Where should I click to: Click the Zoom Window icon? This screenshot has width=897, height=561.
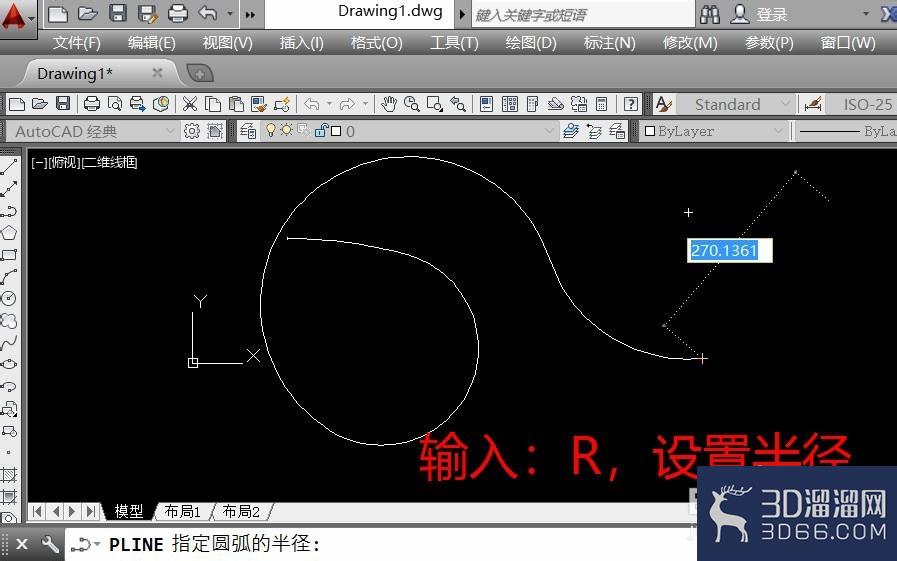435,104
